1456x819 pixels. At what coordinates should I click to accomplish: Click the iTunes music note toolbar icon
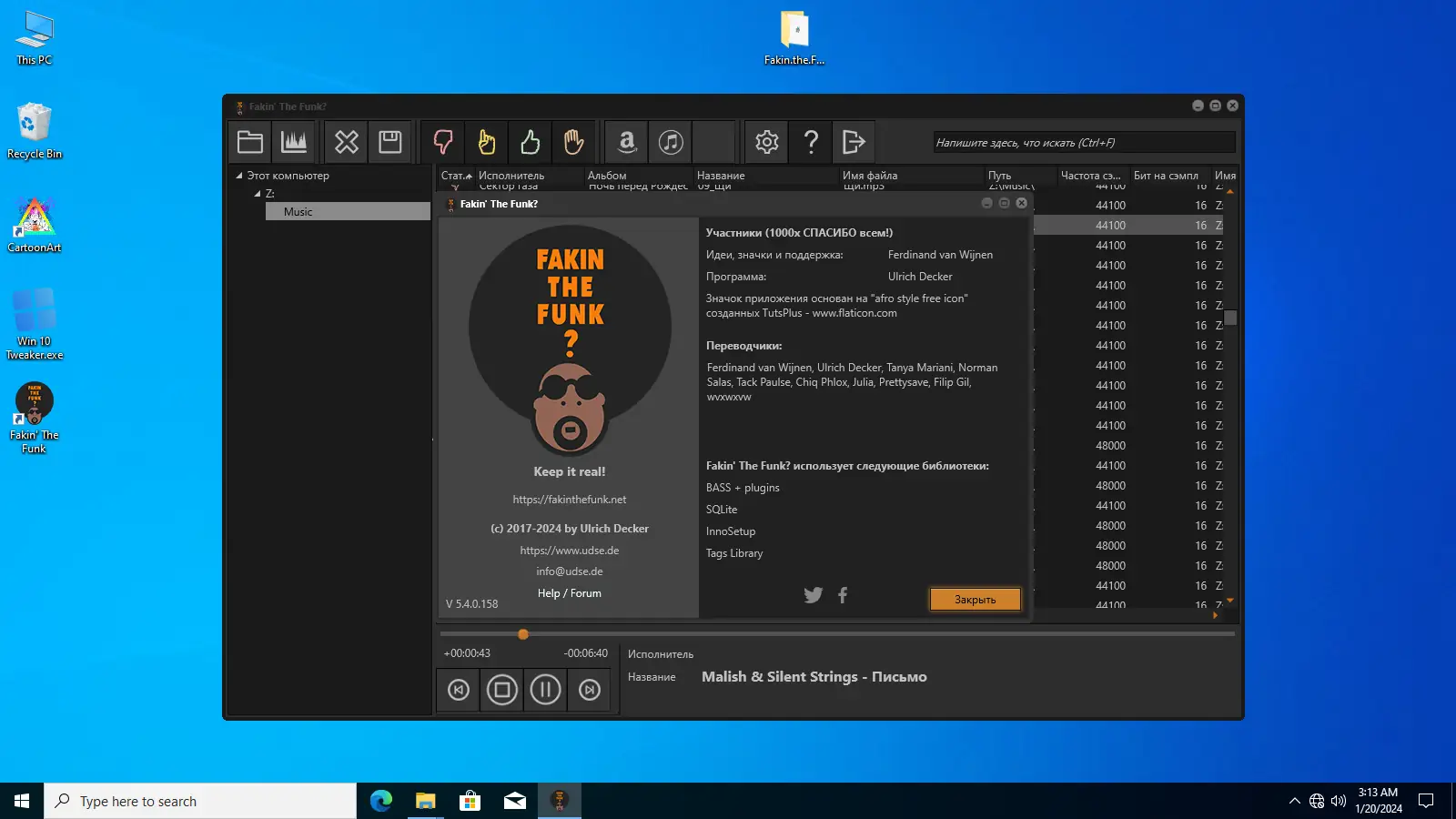(x=671, y=142)
